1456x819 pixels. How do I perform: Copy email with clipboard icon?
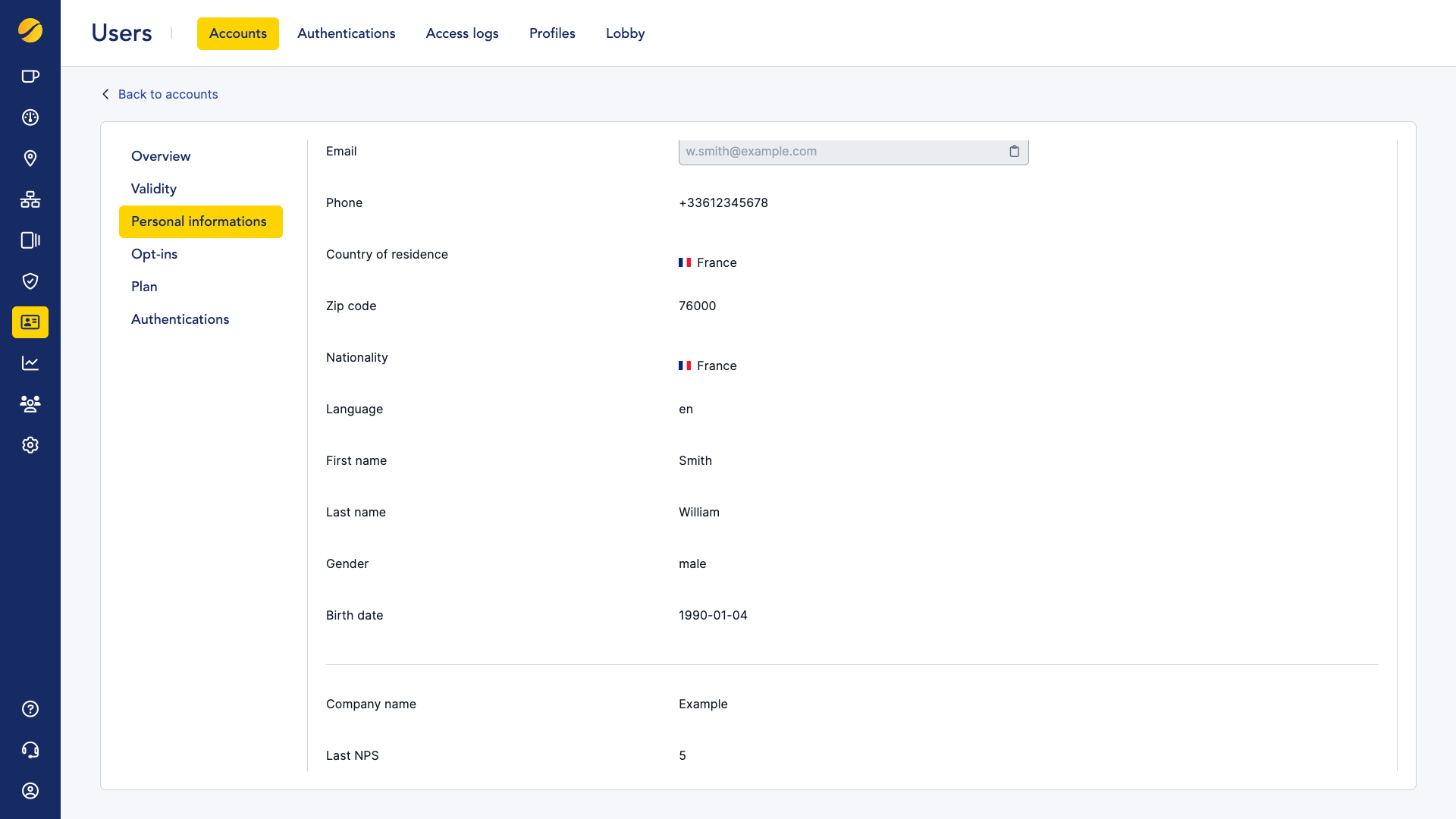coord(1015,152)
